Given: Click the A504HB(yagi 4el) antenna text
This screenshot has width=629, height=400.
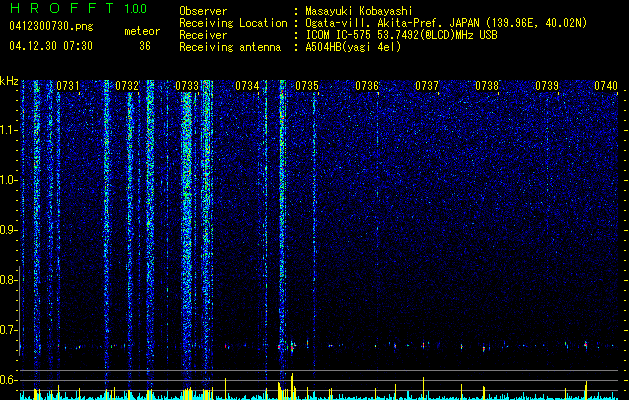Looking at the screenshot, I should pos(353,47).
